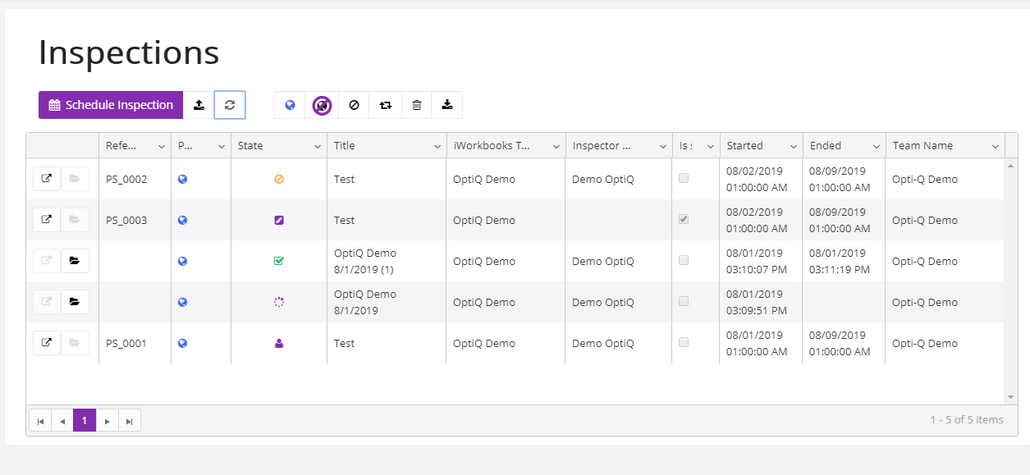Screen dimensions: 1030x475
Task: Click the blue globe toolbar filter icon
Action: [x=290, y=105]
